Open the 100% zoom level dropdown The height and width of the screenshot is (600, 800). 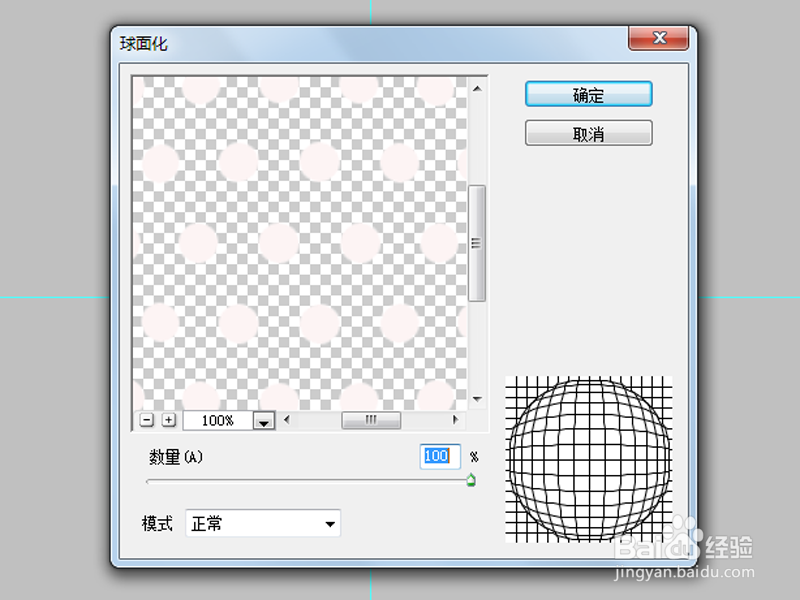(x=264, y=421)
